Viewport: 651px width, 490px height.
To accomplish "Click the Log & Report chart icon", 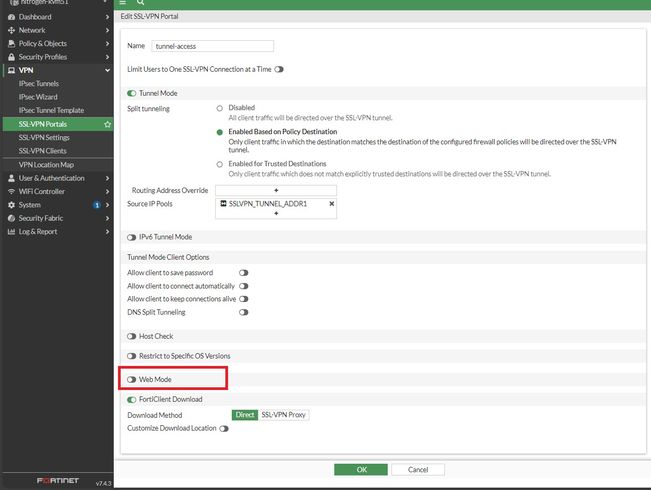I will (x=11, y=231).
